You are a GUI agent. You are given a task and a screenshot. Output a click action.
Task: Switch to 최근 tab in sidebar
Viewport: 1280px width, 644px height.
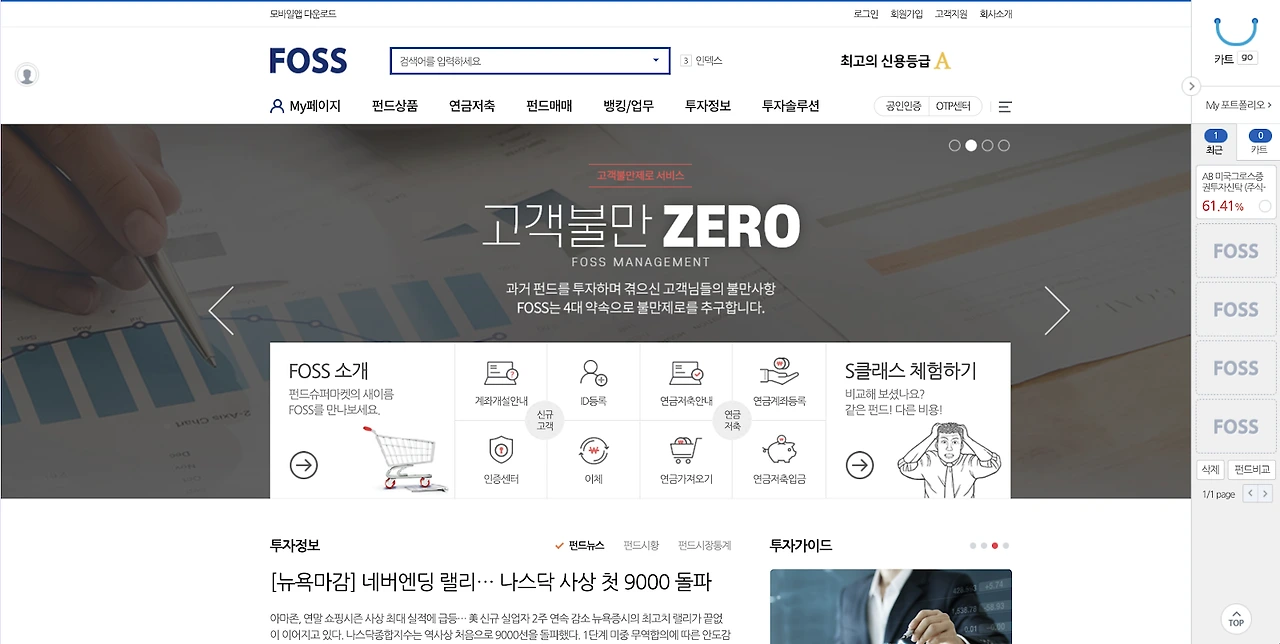(1215, 142)
